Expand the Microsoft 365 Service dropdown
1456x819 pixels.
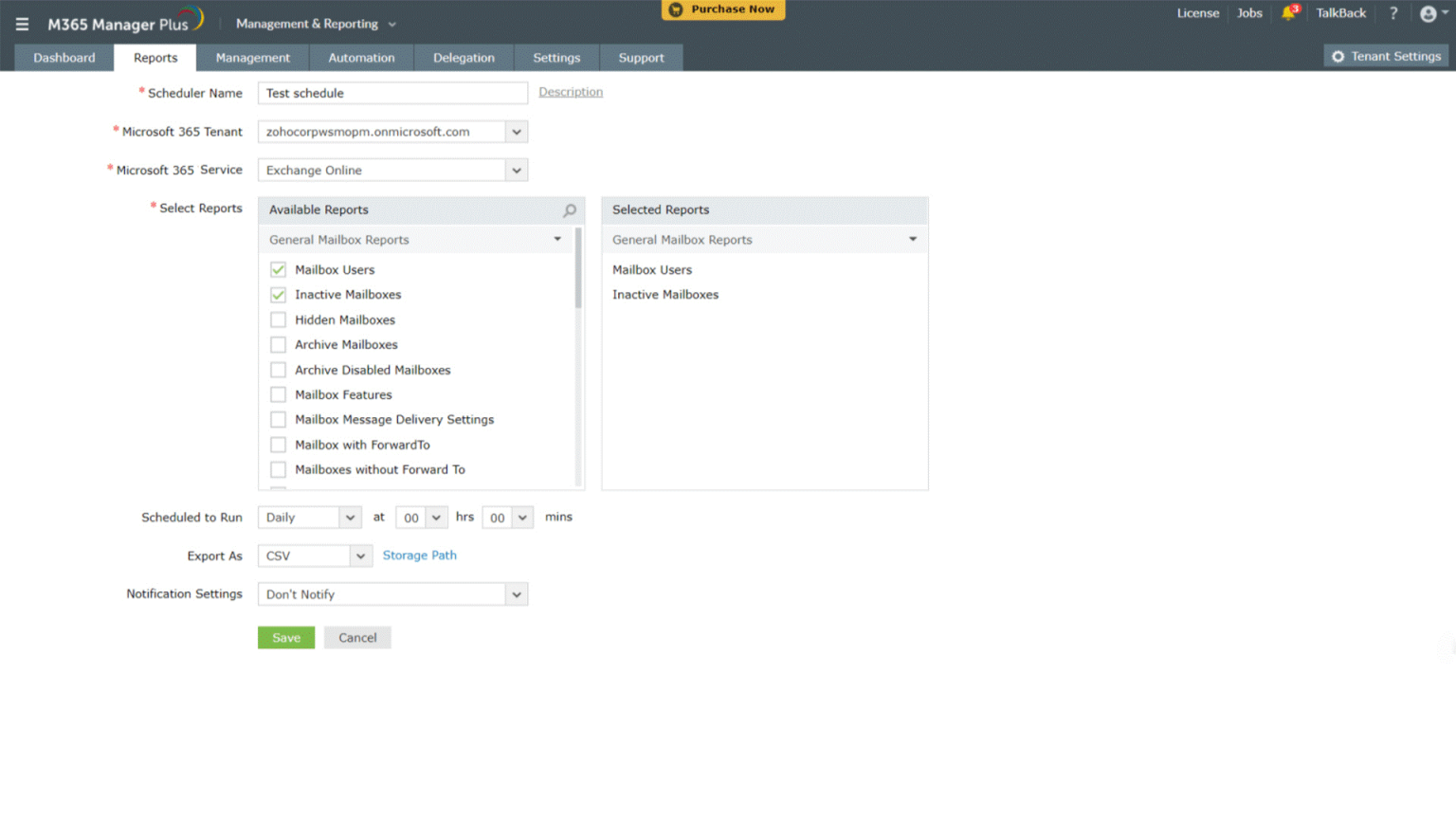click(x=516, y=170)
